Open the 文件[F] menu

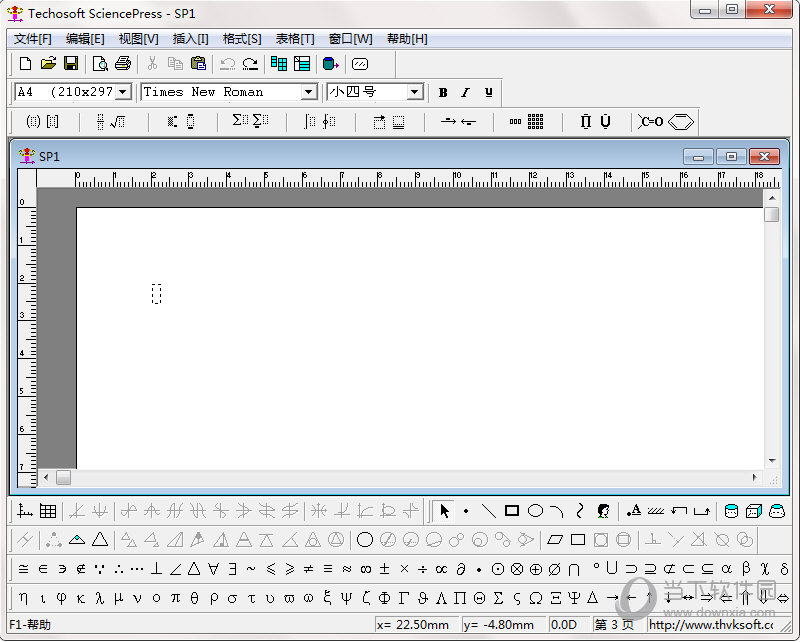(x=32, y=39)
